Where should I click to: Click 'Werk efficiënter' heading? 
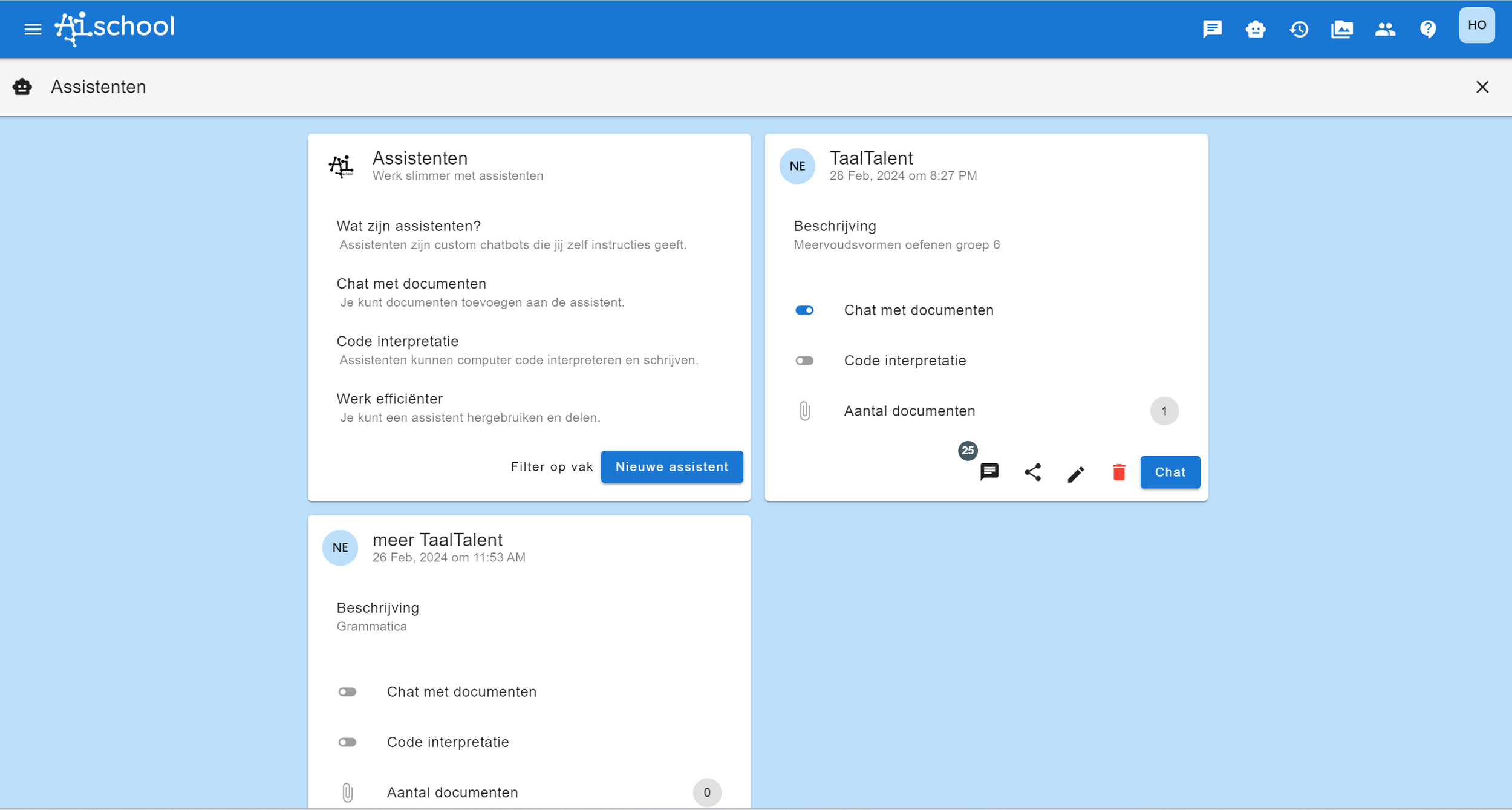click(389, 399)
